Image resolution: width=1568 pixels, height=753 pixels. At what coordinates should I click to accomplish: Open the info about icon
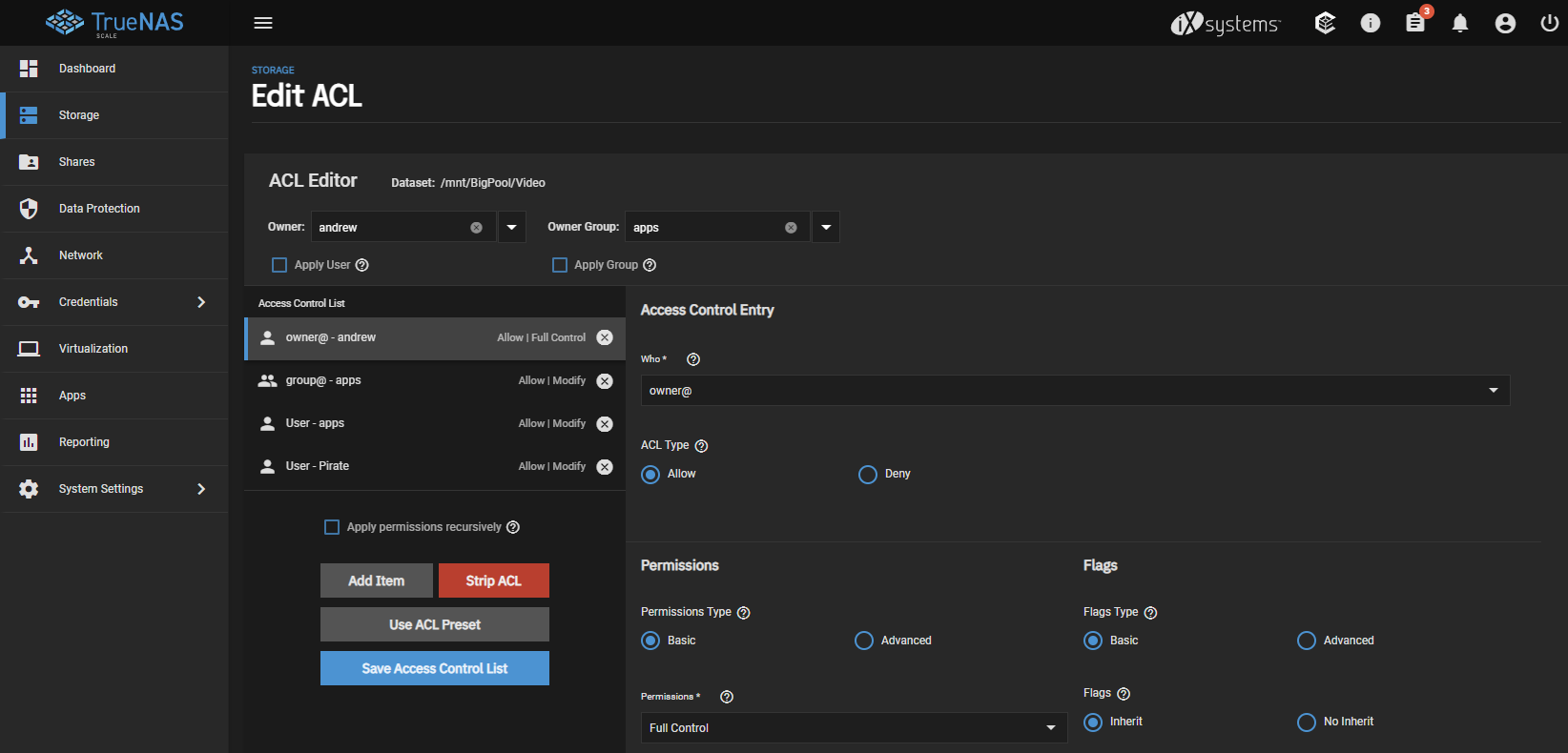tap(1371, 23)
